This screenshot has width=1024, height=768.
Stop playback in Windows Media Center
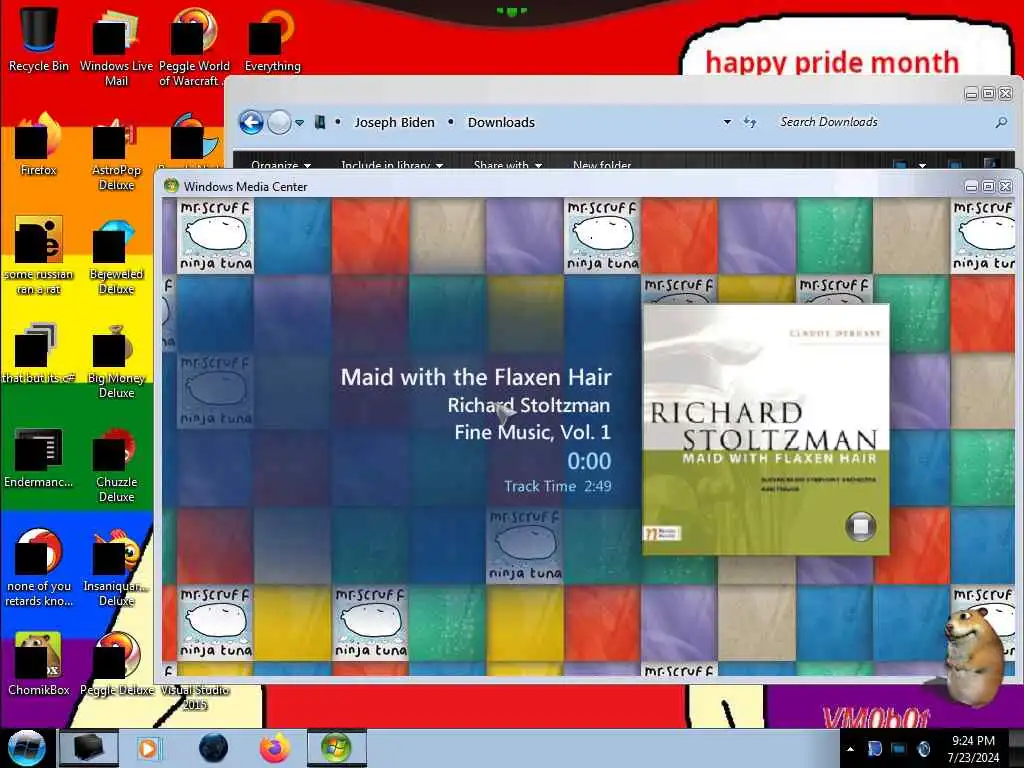point(860,526)
